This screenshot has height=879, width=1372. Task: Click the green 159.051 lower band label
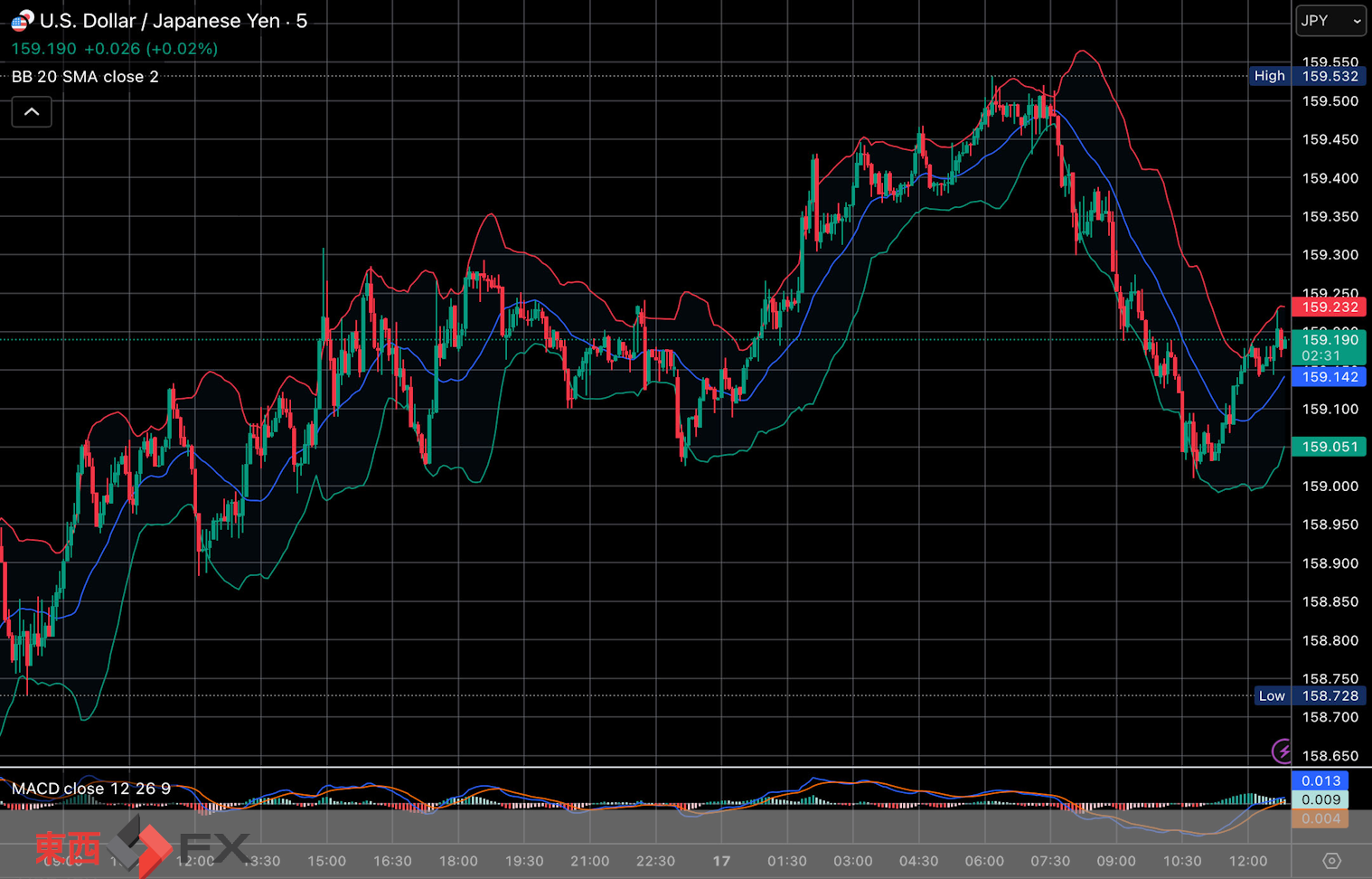1329,447
